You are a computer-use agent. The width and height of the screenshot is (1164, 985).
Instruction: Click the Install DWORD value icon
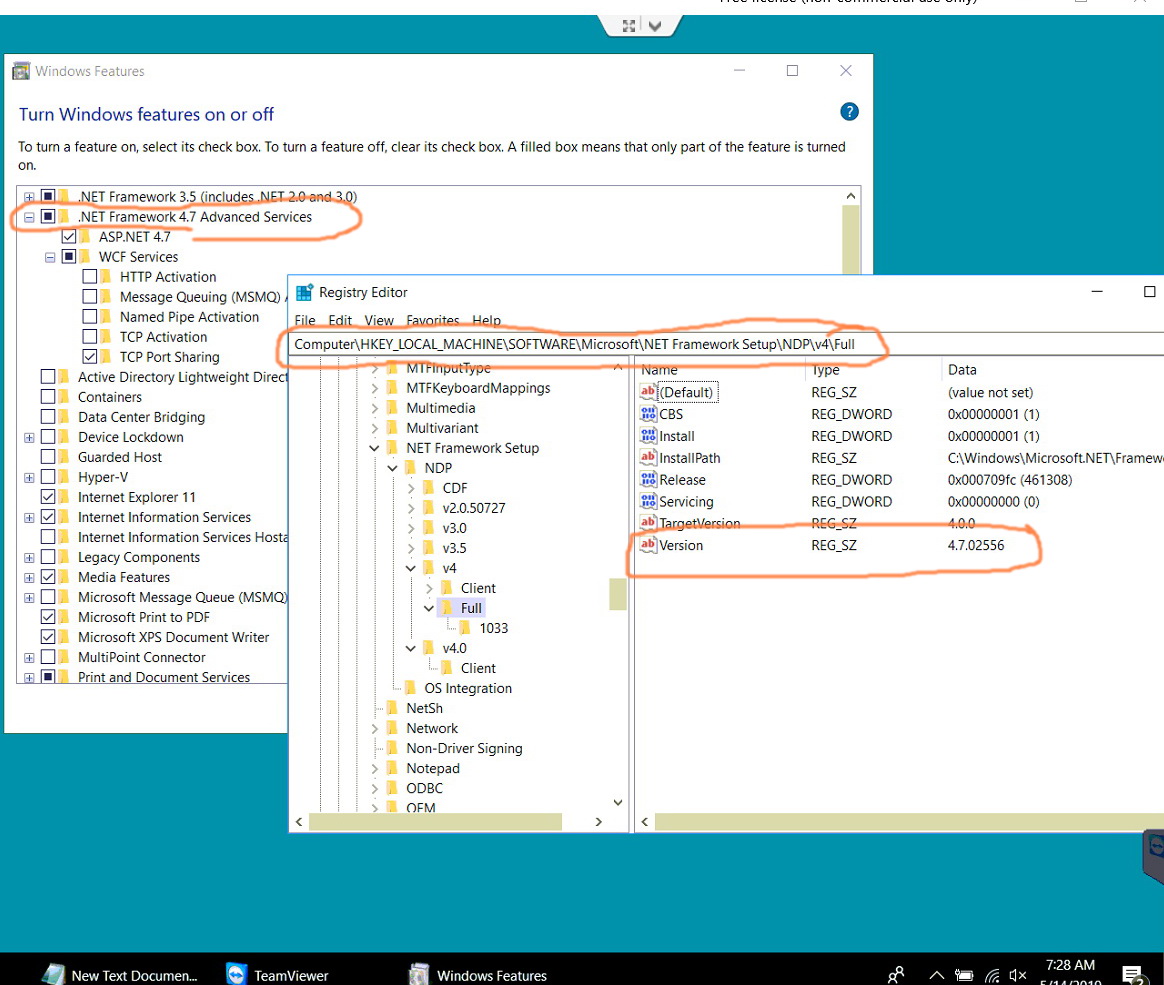(x=648, y=436)
